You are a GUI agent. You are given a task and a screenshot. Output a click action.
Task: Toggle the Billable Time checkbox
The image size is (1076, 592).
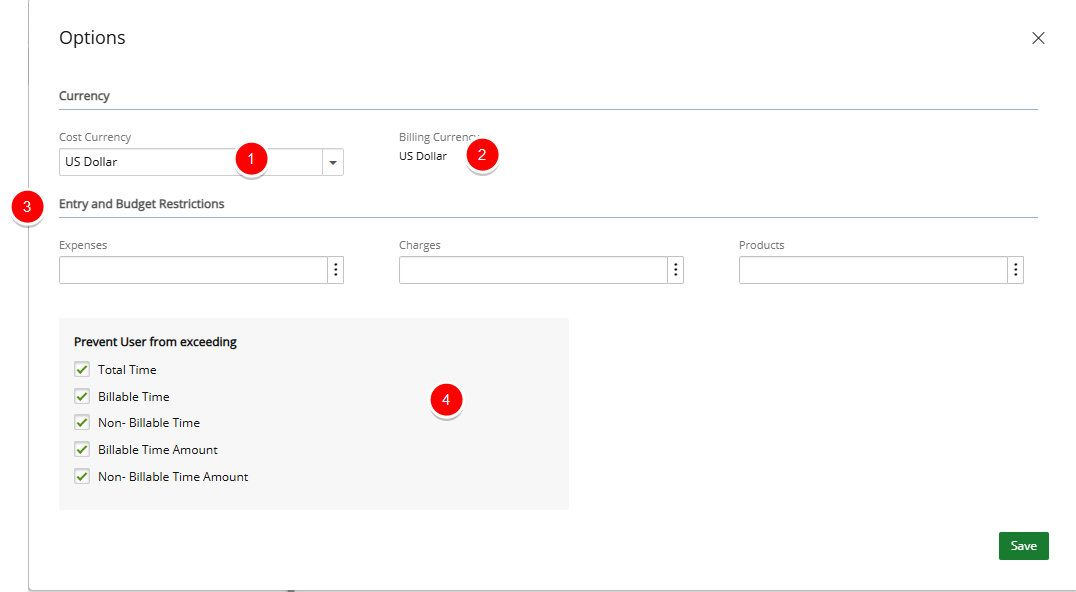pos(82,396)
